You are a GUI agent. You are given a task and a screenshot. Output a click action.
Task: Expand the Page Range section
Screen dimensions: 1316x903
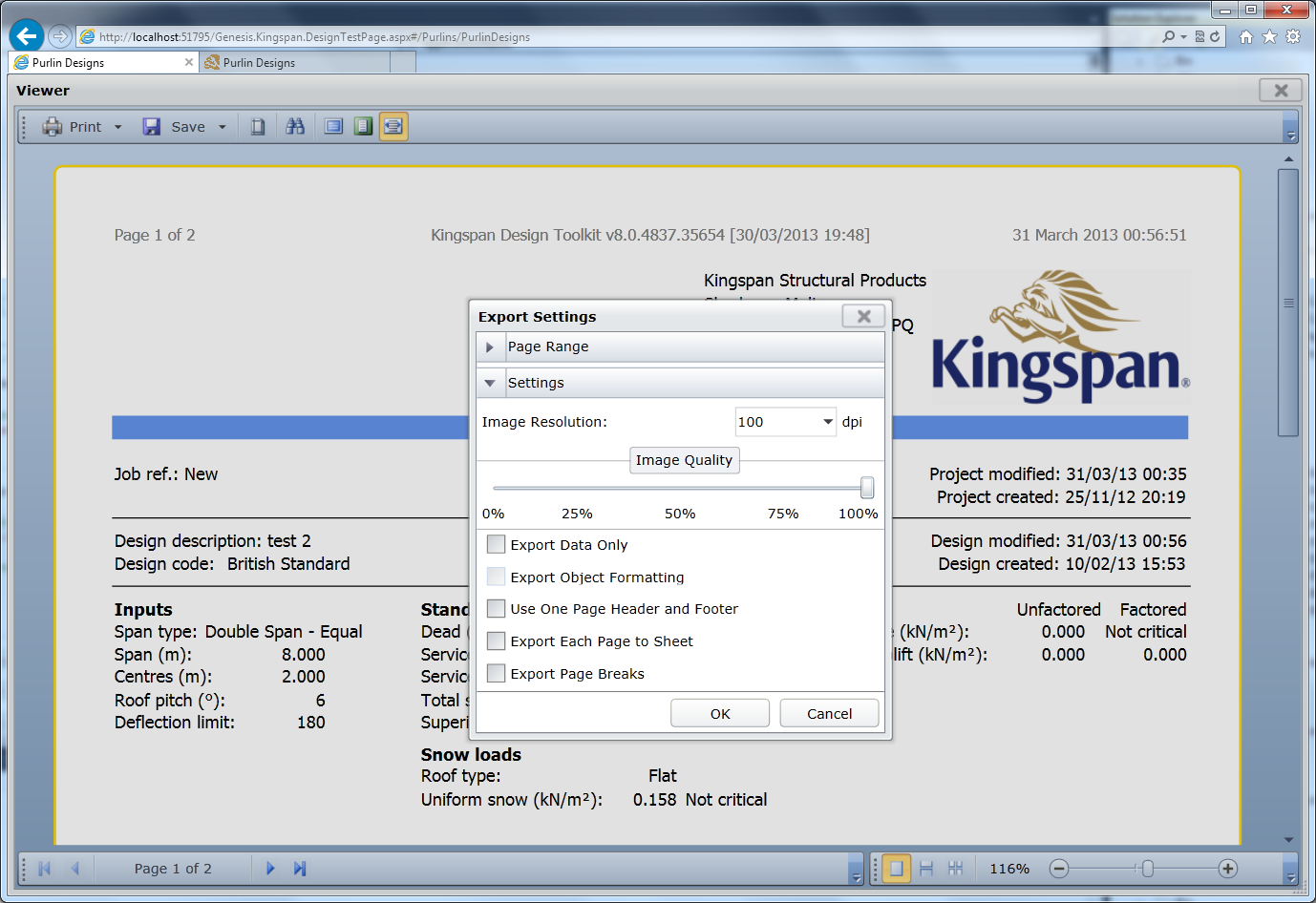point(489,347)
